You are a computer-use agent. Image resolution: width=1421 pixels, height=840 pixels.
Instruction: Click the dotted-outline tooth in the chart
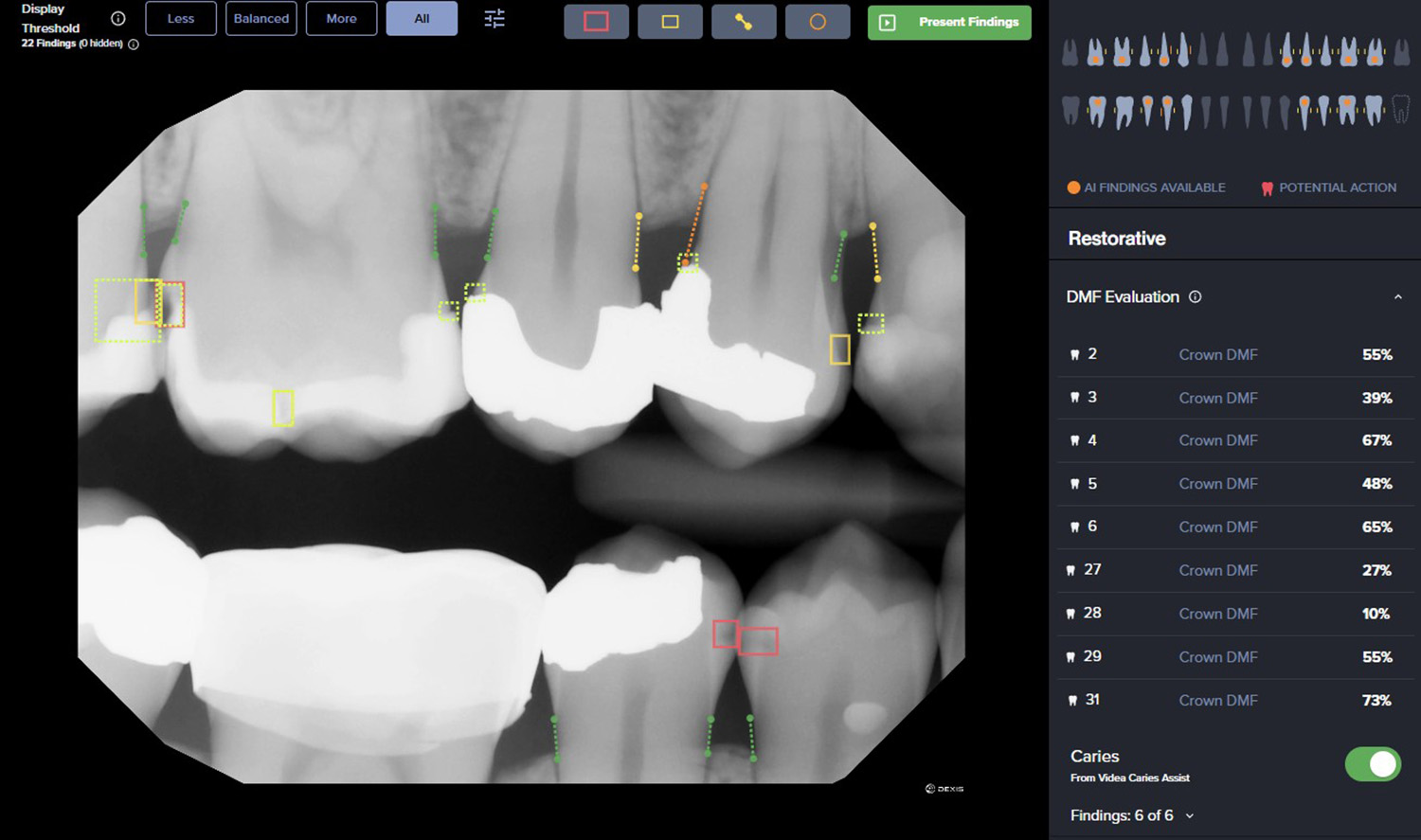pyautogui.click(x=1399, y=110)
